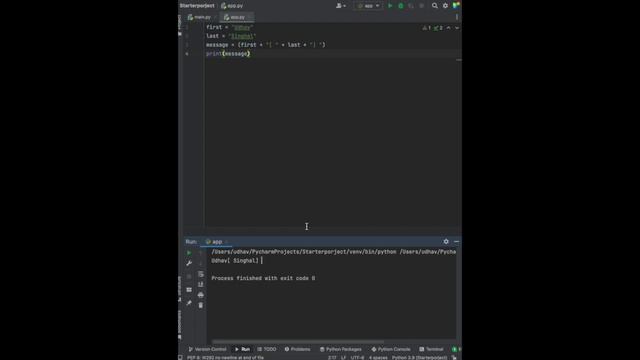640x360 pixels.
Task: Open Run panel settings gear
Action: click(446, 242)
